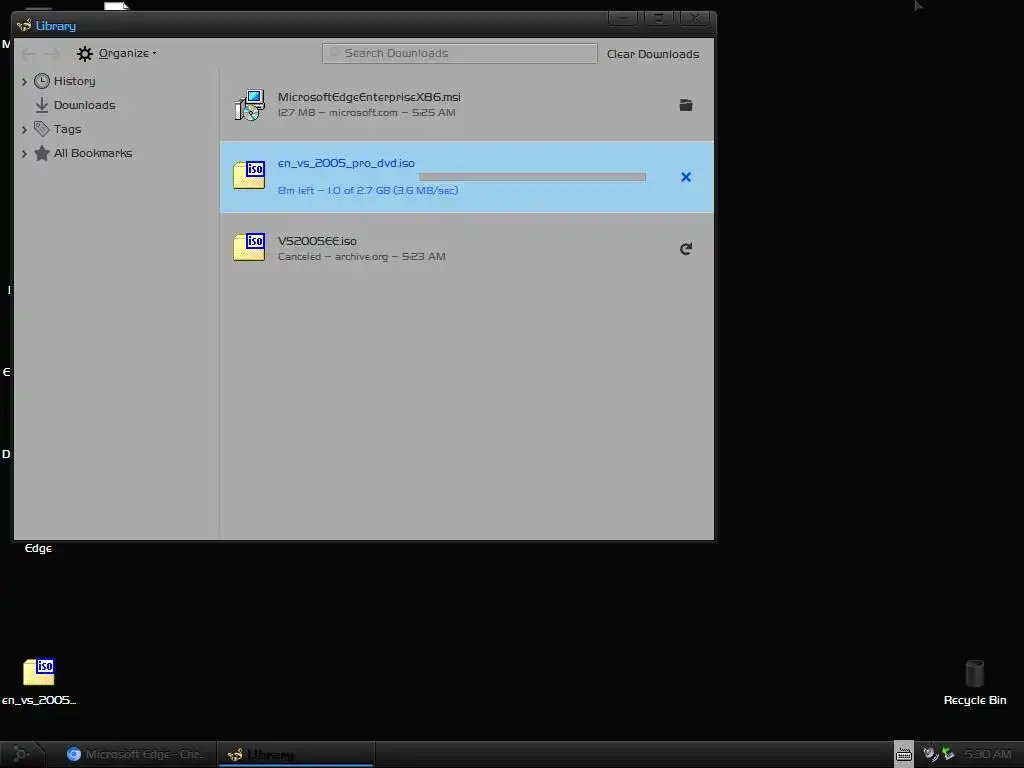Select the MicrosoftEdgeEnterpriseX86.msi file name

pos(369,97)
